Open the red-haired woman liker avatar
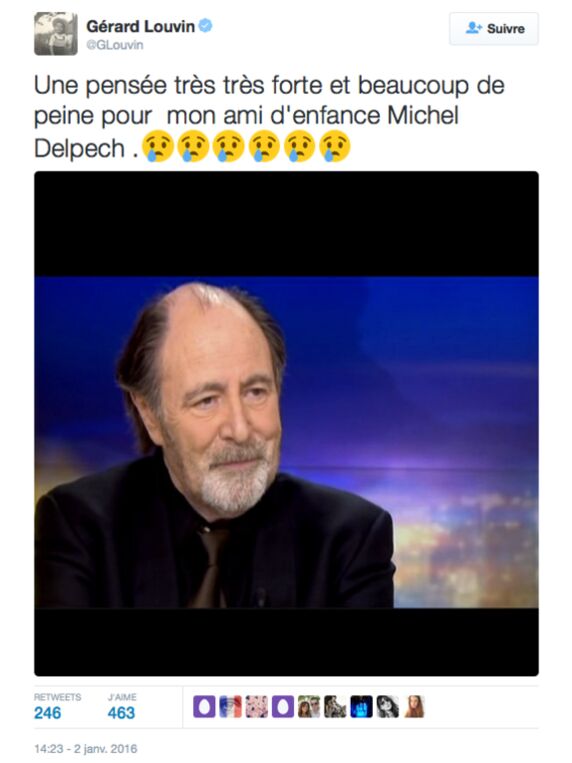The image size is (572, 763). [x=414, y=707]
